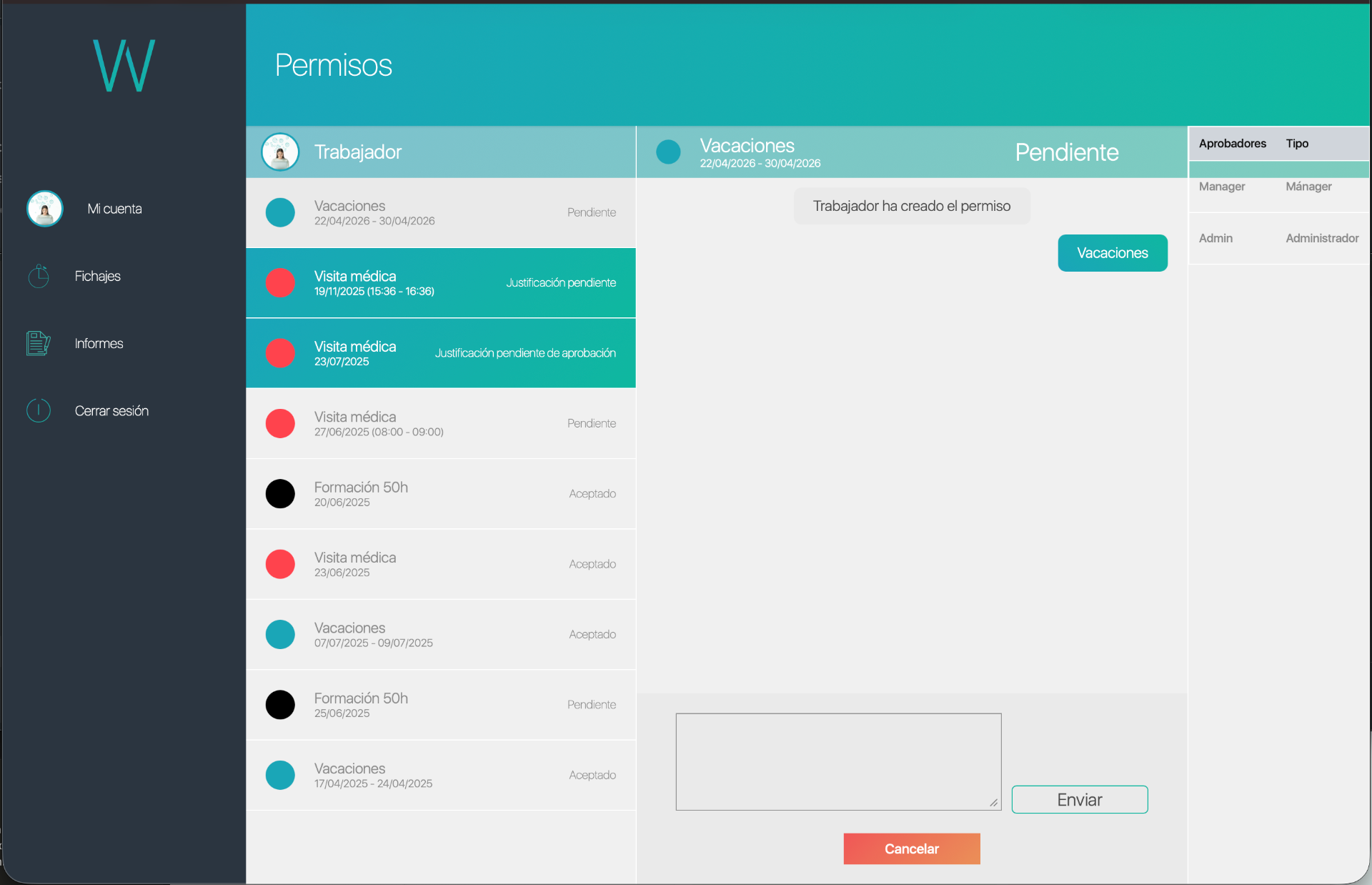Click the Trabajador header label

358,152
